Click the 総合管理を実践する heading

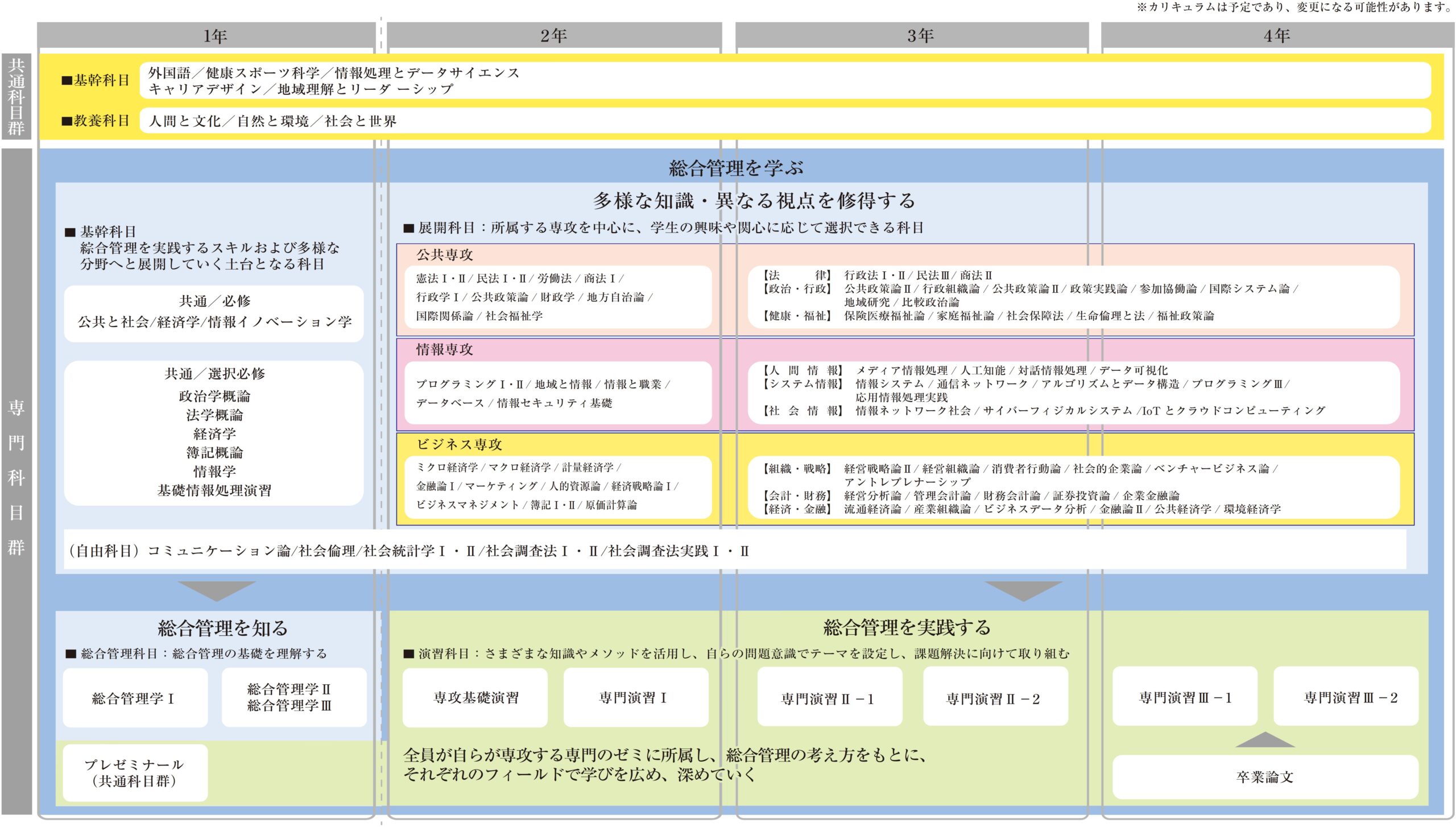tap(907, 628)
